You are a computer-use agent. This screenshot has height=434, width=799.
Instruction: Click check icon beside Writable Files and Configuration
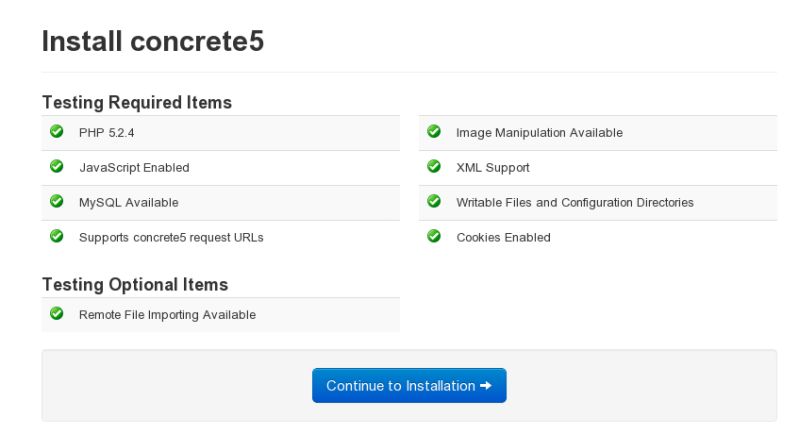tap(433, 202)
